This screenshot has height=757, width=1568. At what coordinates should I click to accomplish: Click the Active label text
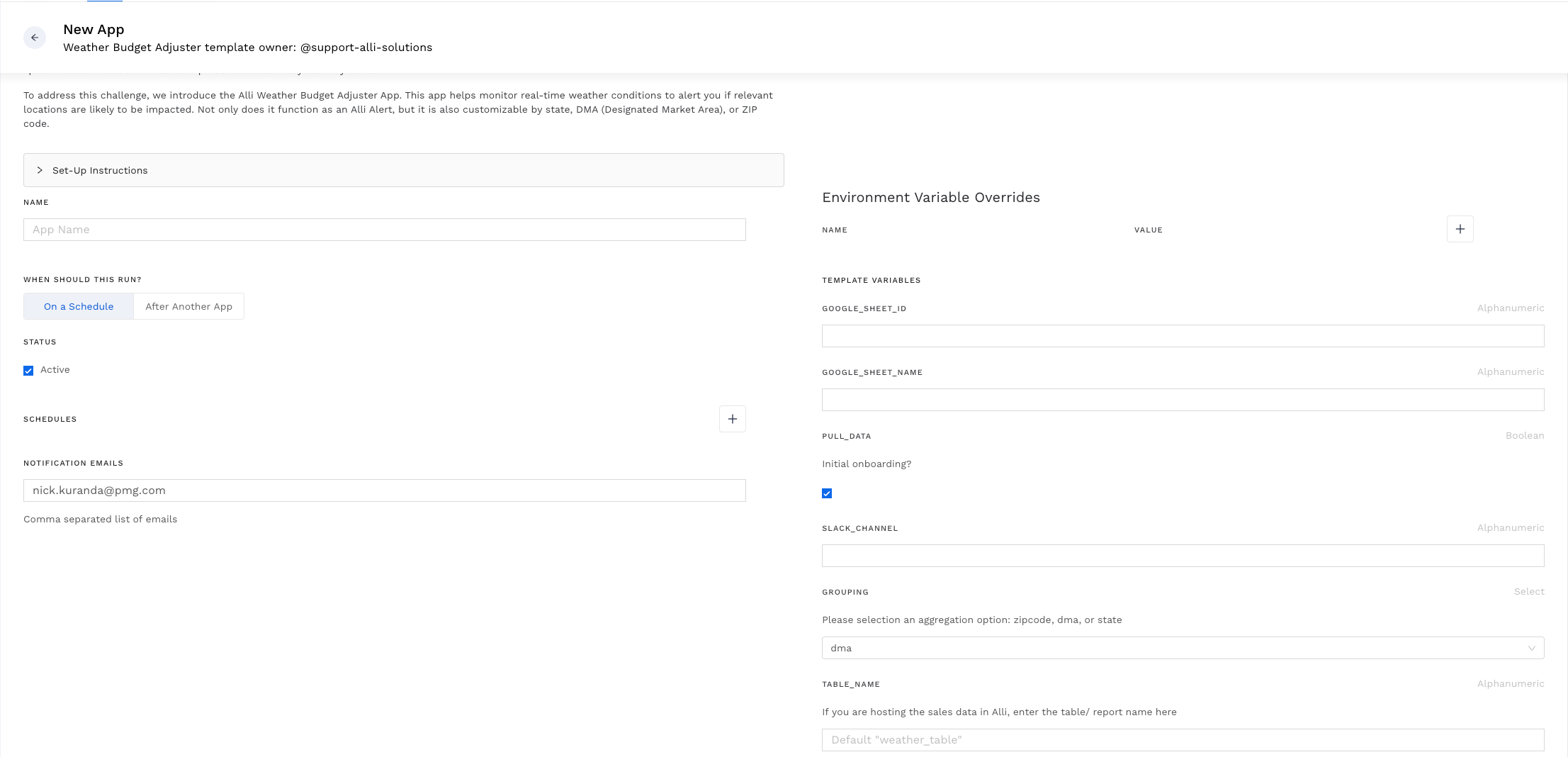pos(55,370)
